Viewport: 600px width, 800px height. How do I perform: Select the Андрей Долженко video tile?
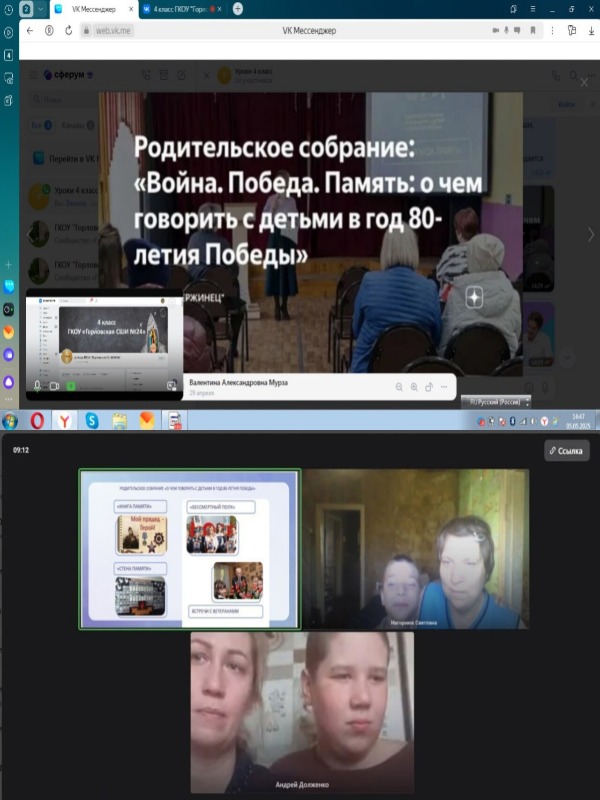pos(302,712)
